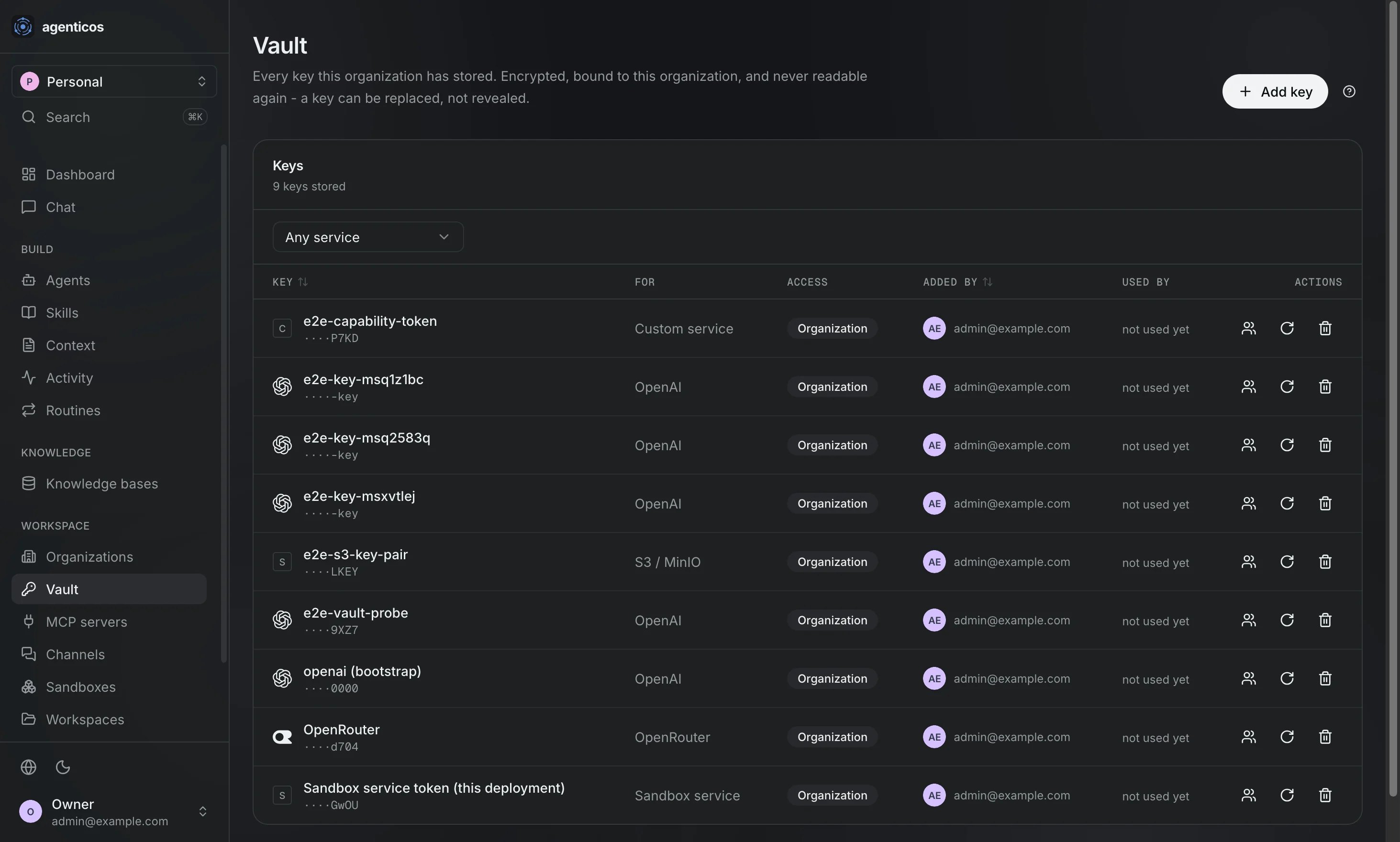
Task: Manage access for the OpenRouter key
Action: 1248,738
